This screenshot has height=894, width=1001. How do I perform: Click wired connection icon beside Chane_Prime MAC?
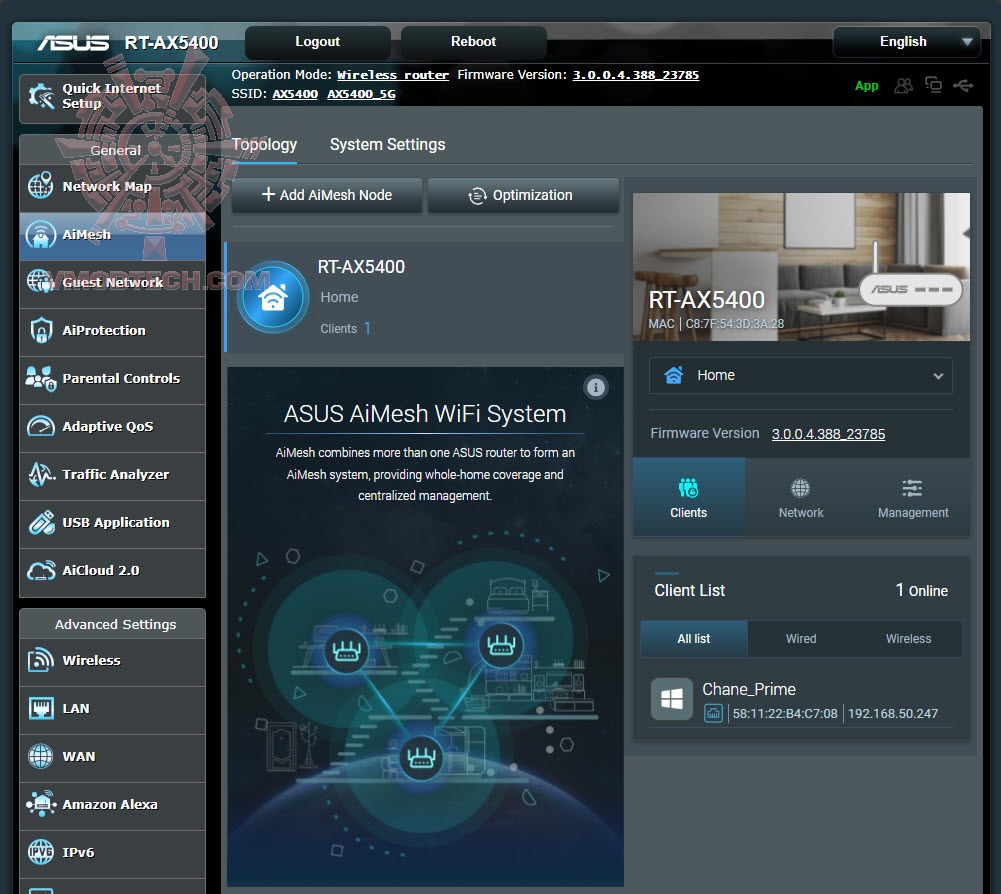click(x=713, y=713)
